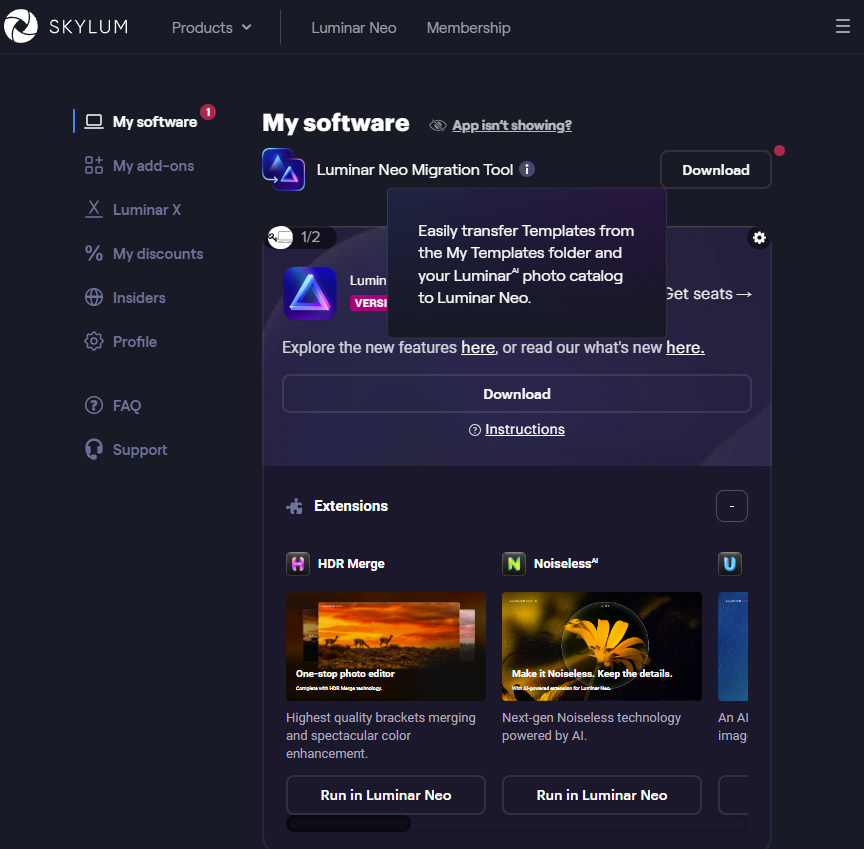Screen dimensions: 864x849
Task: Click the wide Download button for Luminar Neo
Action: point(517,394)
